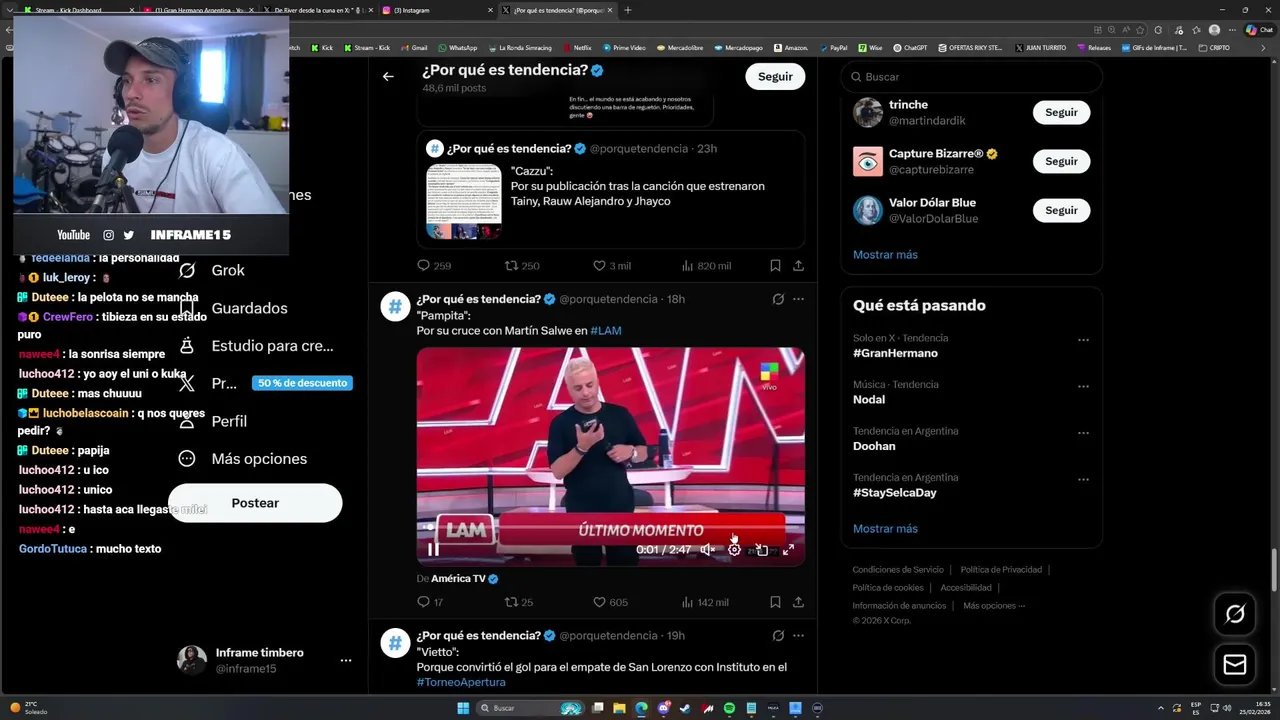
Task: Click the Postear button
Action: pyautogui.click(x=255, y=503)
